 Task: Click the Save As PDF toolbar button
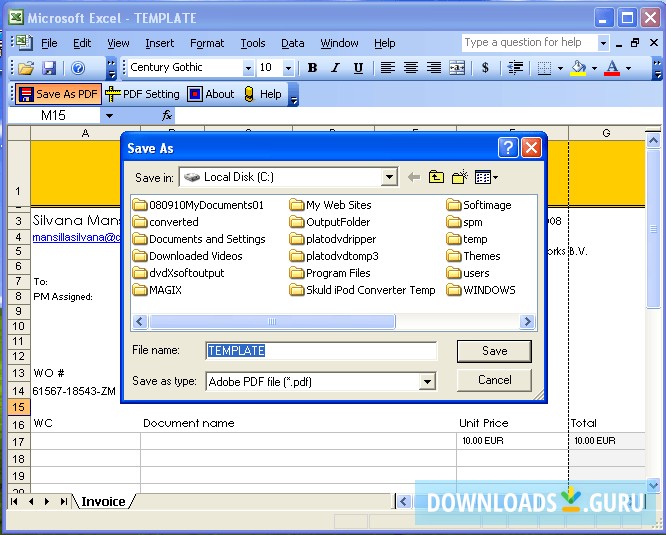59,94
